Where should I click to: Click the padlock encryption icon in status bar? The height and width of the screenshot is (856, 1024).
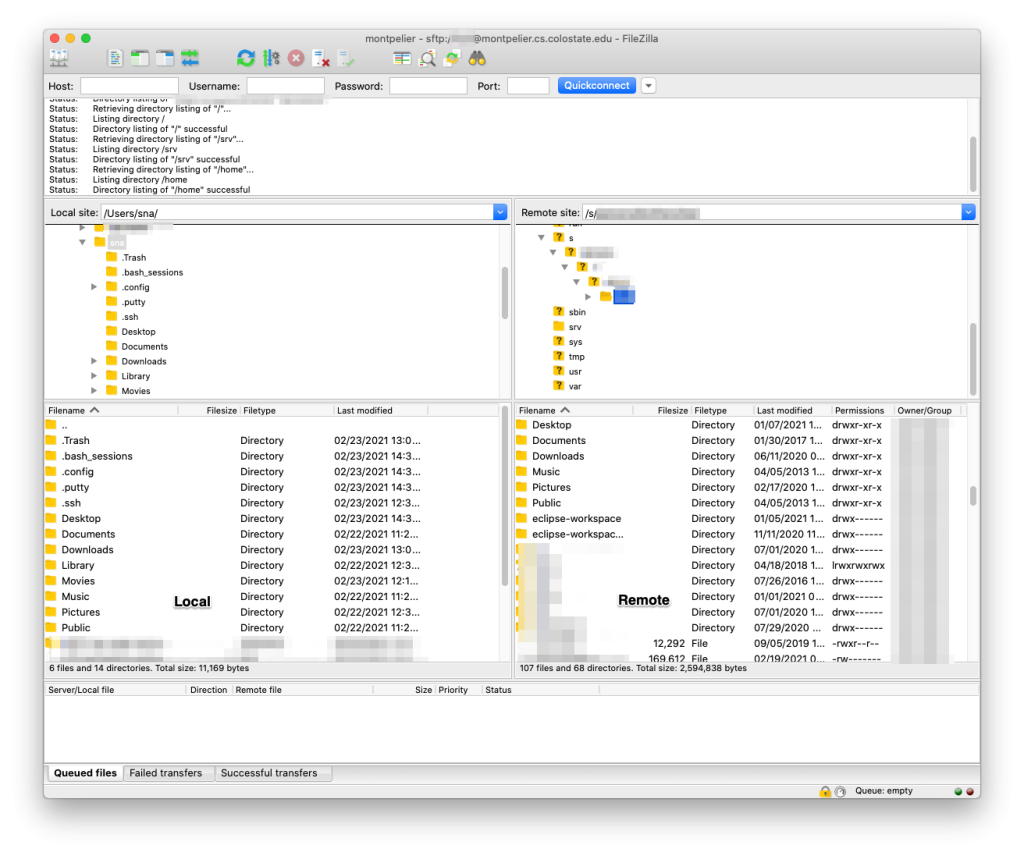point(825,791)
